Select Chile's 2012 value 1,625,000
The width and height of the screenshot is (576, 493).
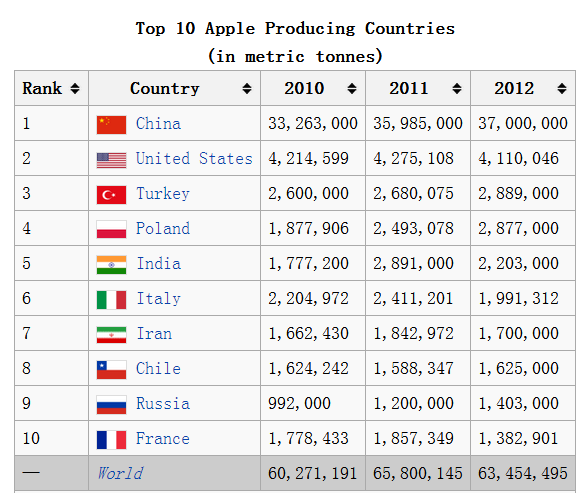coord(518,368)
